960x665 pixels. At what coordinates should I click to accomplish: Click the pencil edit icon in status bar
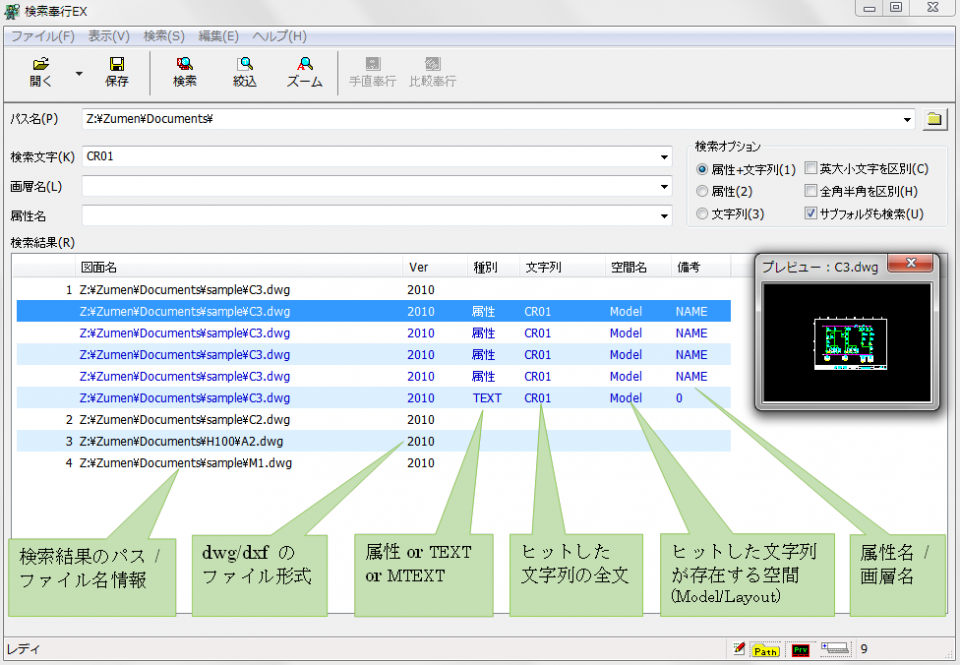click(738, 649)
